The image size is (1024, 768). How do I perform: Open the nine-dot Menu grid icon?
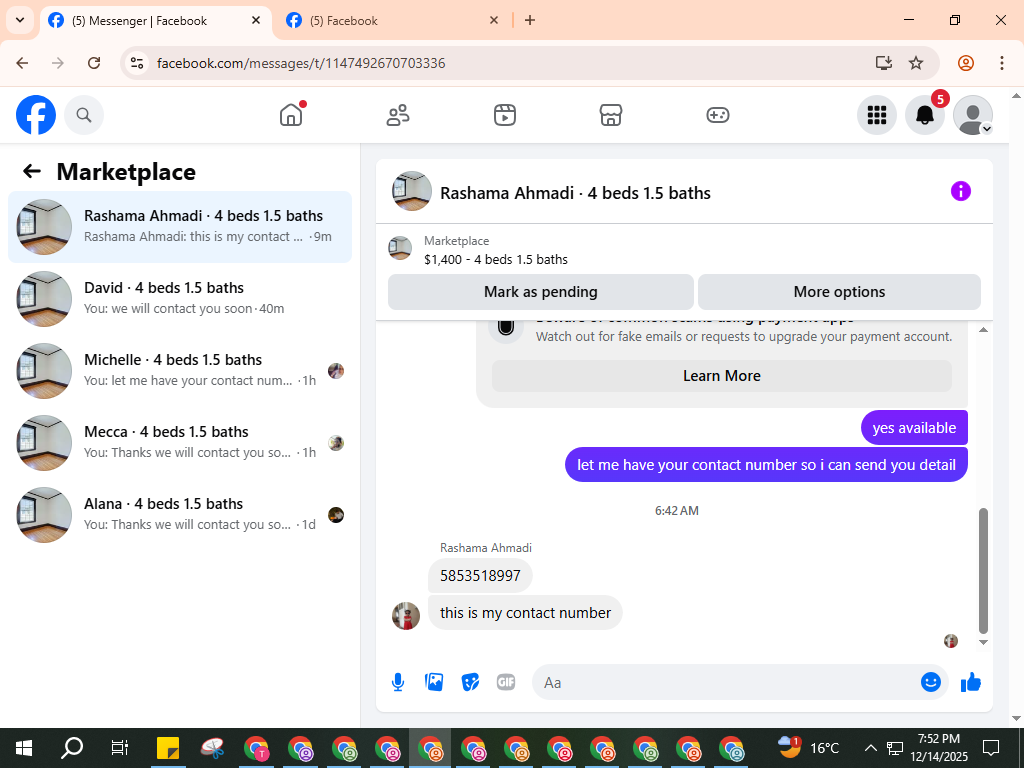pos(876,115)
